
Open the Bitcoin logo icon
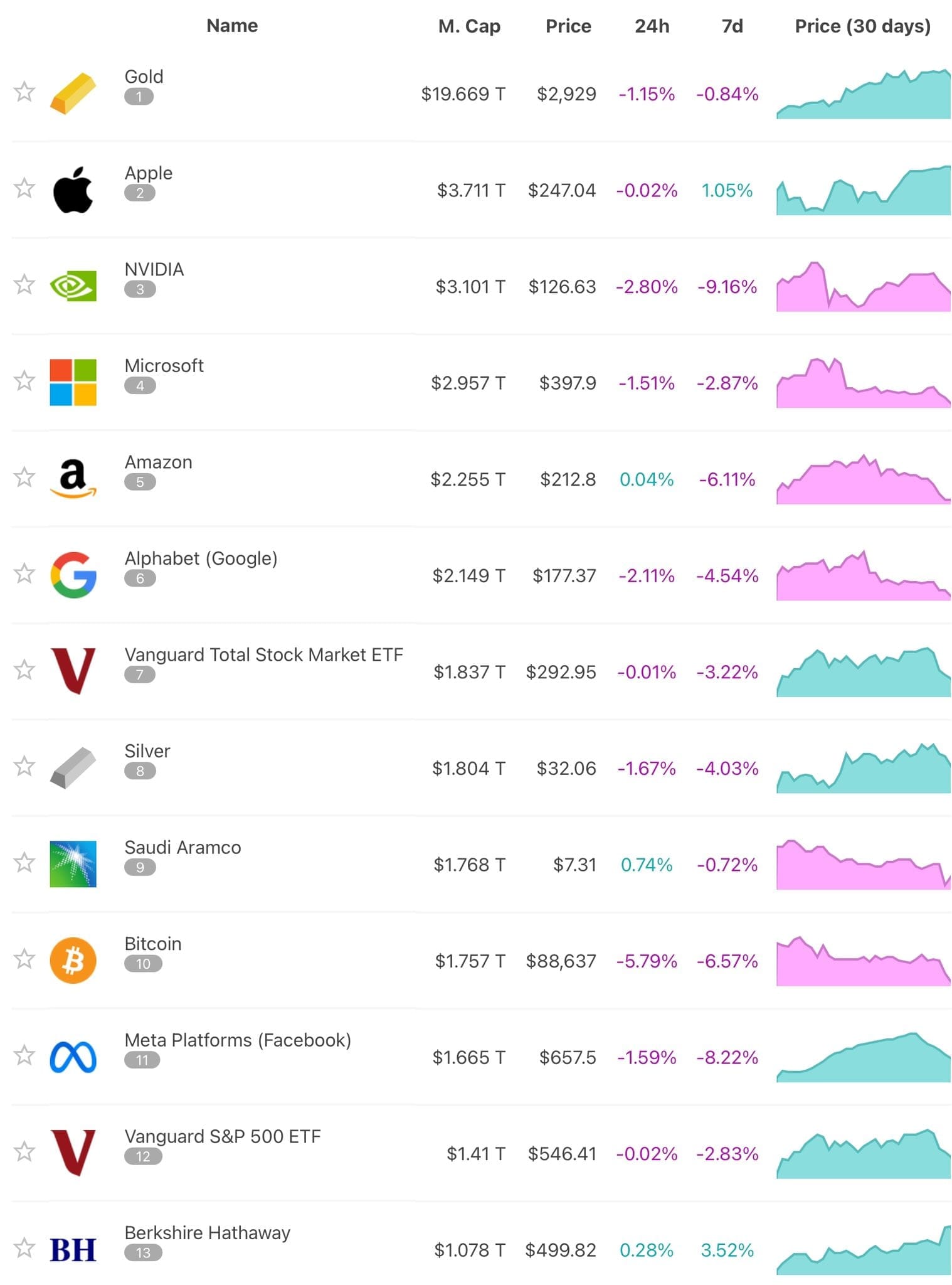click(x=73, y=960)
